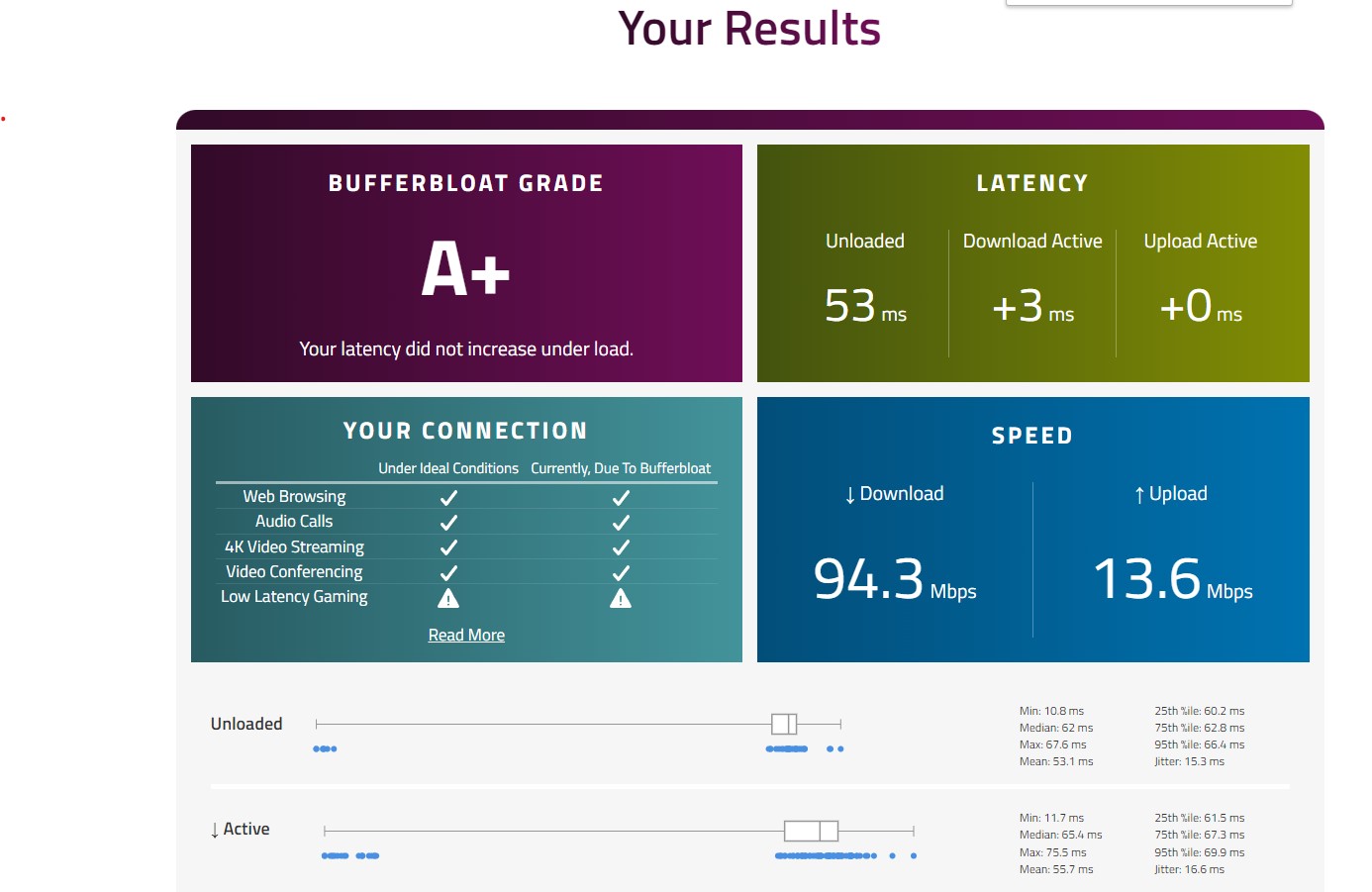Open the Read More link
Image resolution: width=1372 pixels, height=892 pixels.
point(466,635)
